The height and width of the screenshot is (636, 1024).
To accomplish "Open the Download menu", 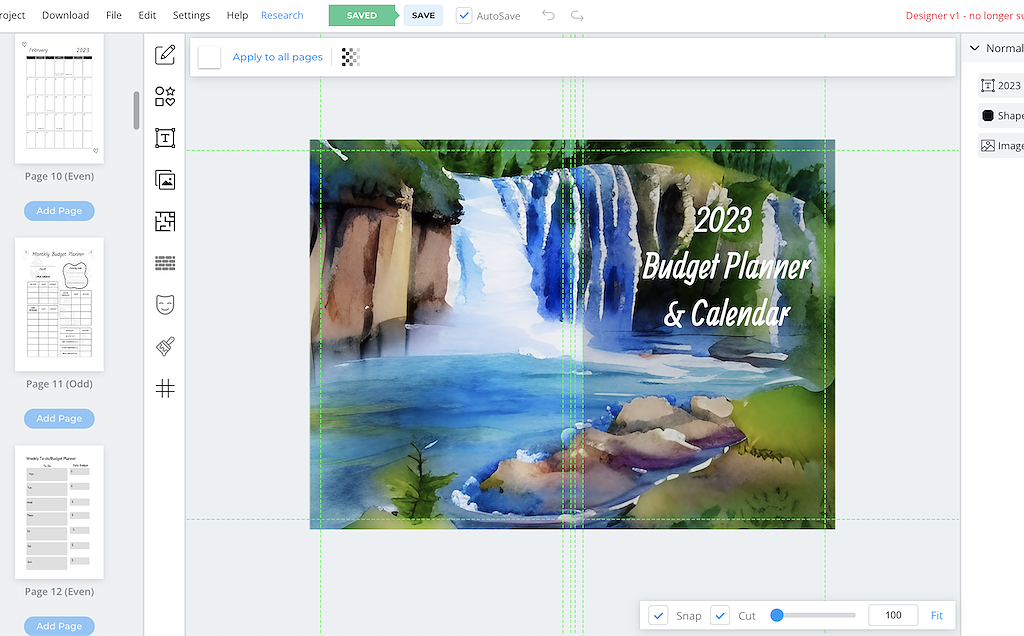I will pos(65,16).
